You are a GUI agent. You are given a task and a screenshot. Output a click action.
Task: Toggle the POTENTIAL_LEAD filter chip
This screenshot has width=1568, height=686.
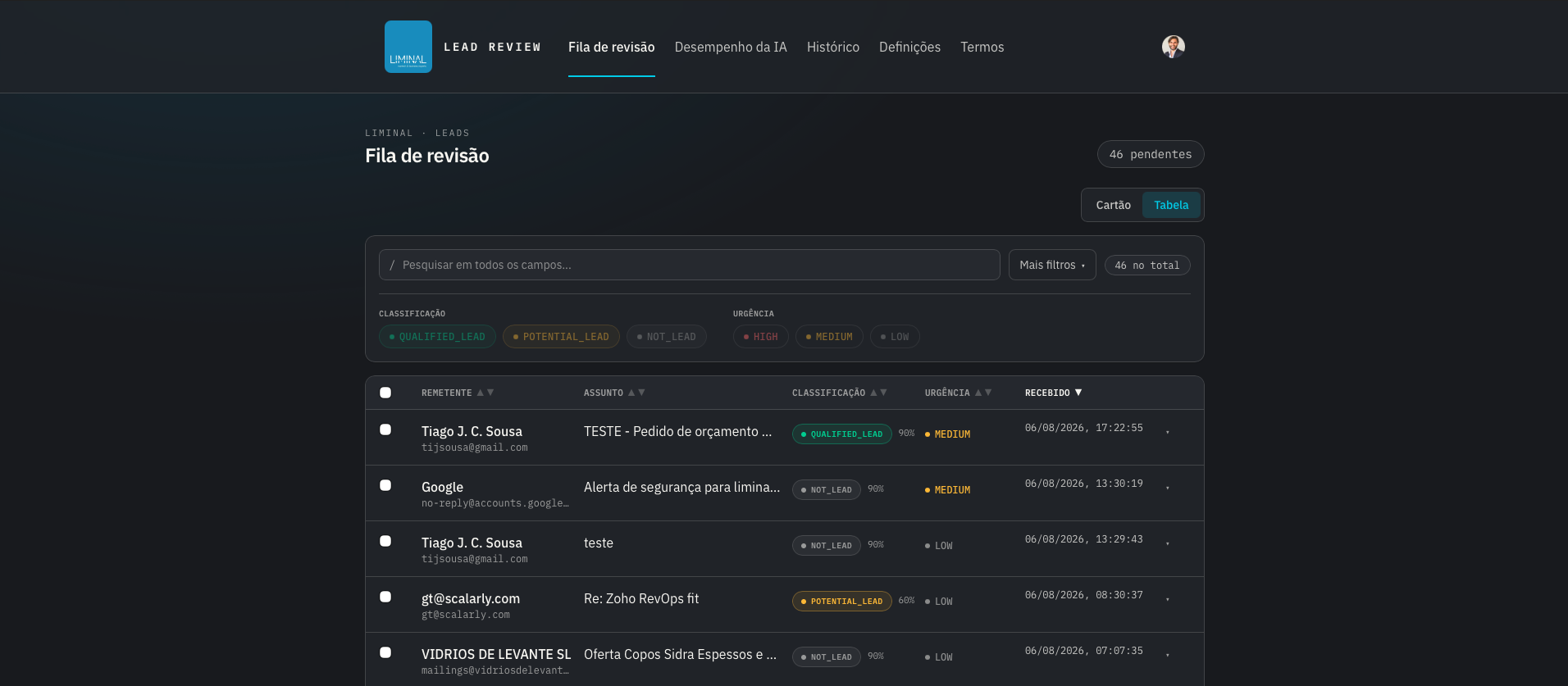pyautogui.click(x=561, y=337)
